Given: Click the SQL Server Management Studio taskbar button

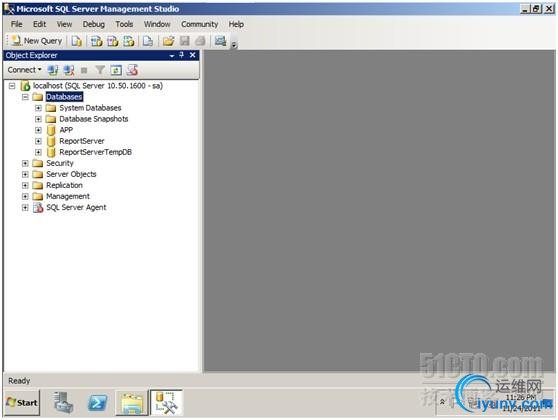Looking at the screenshot, I should [x=166, y=403].
